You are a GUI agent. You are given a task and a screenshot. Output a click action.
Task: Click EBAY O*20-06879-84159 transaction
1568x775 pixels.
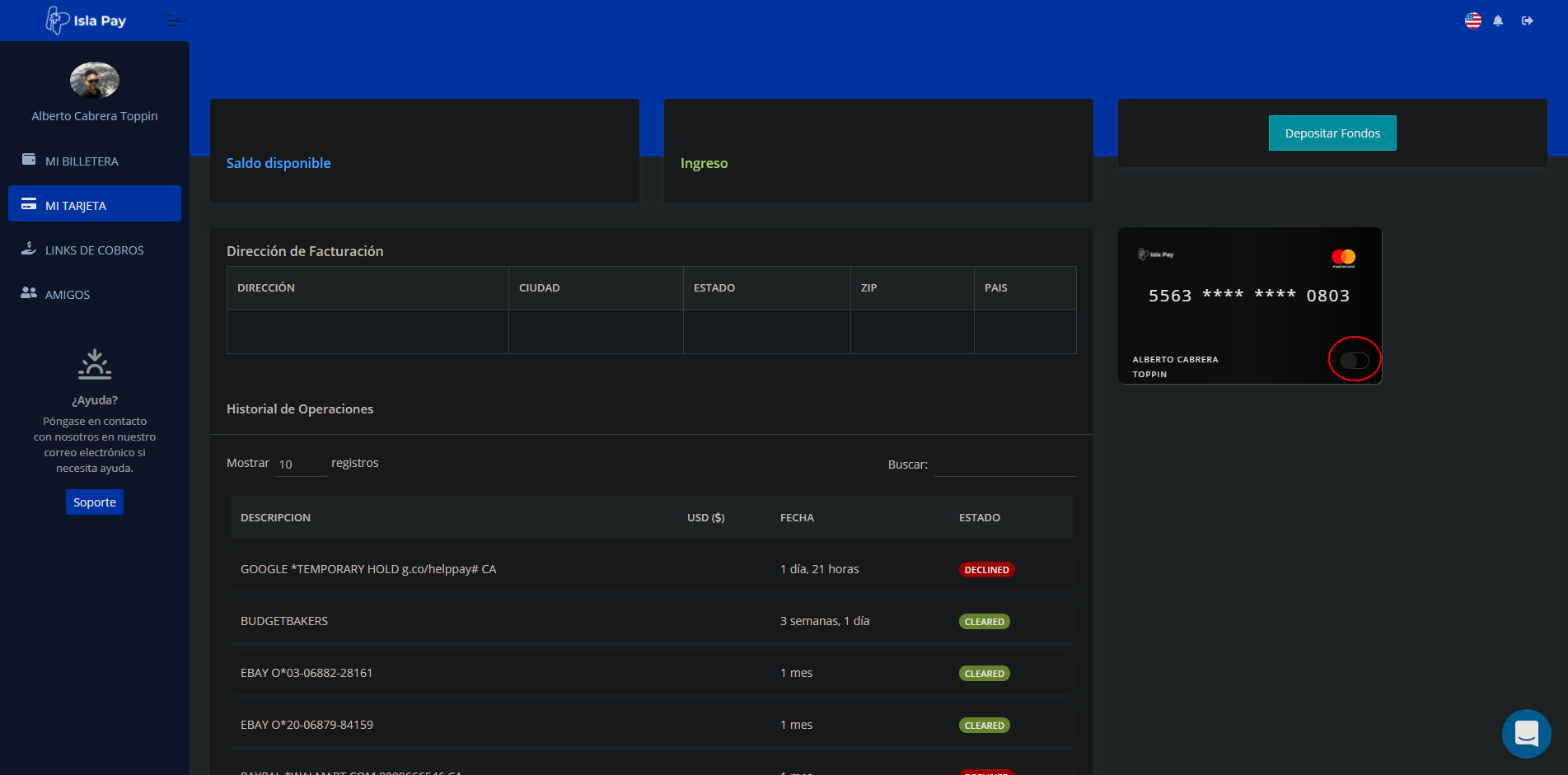click(x=307, y=725)
